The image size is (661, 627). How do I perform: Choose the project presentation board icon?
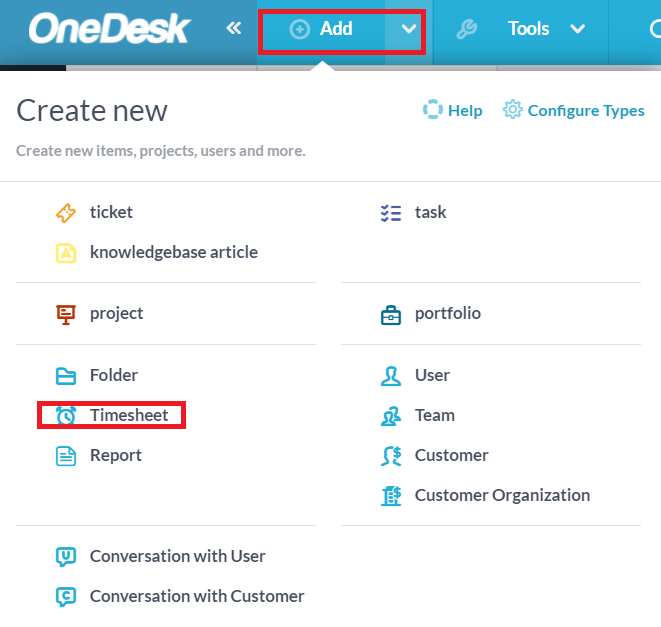pos(66,314)
